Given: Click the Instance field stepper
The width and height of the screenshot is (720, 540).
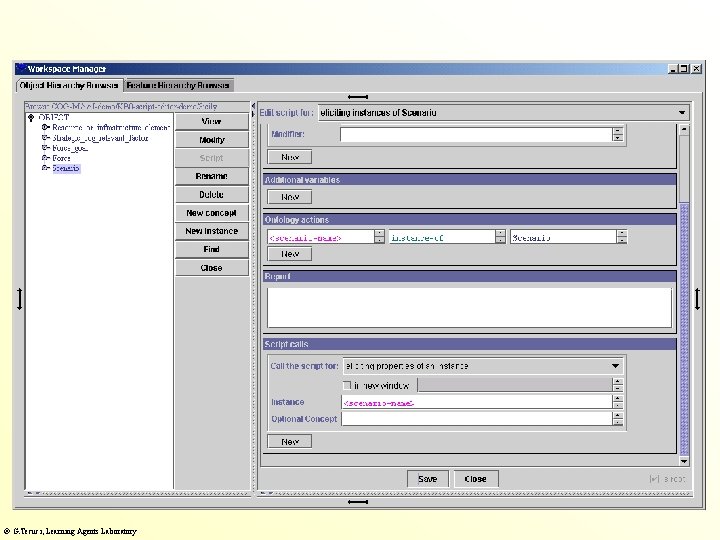Looking at the screenshot, I should 618,402.
